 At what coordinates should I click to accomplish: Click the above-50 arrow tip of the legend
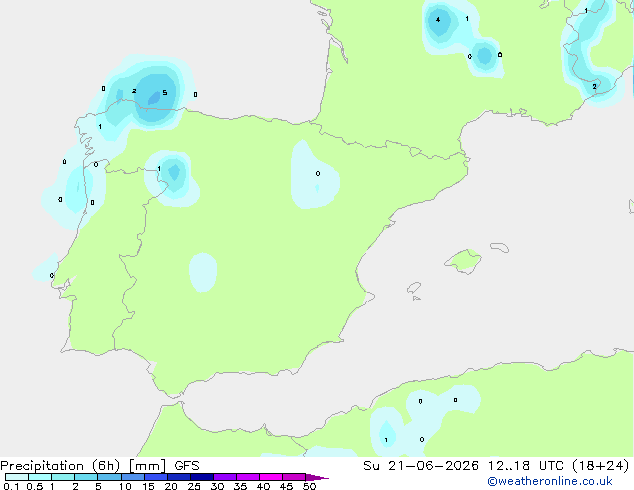[x=317, y=477]
